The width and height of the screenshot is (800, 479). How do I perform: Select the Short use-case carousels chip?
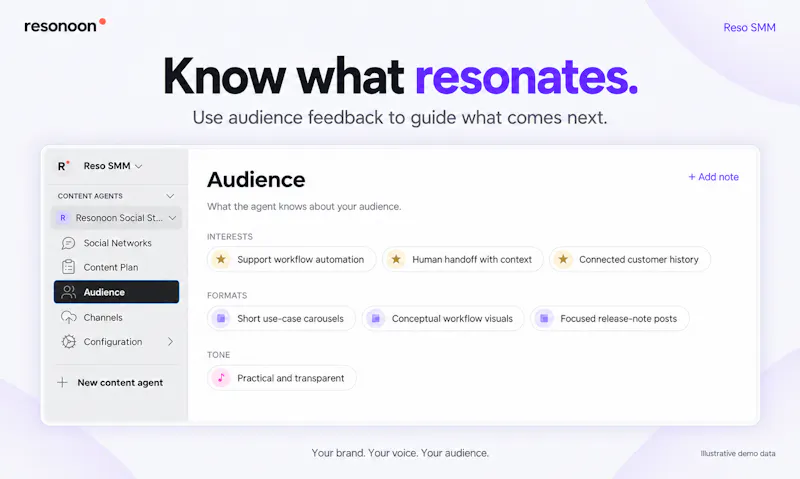[281, 318]
